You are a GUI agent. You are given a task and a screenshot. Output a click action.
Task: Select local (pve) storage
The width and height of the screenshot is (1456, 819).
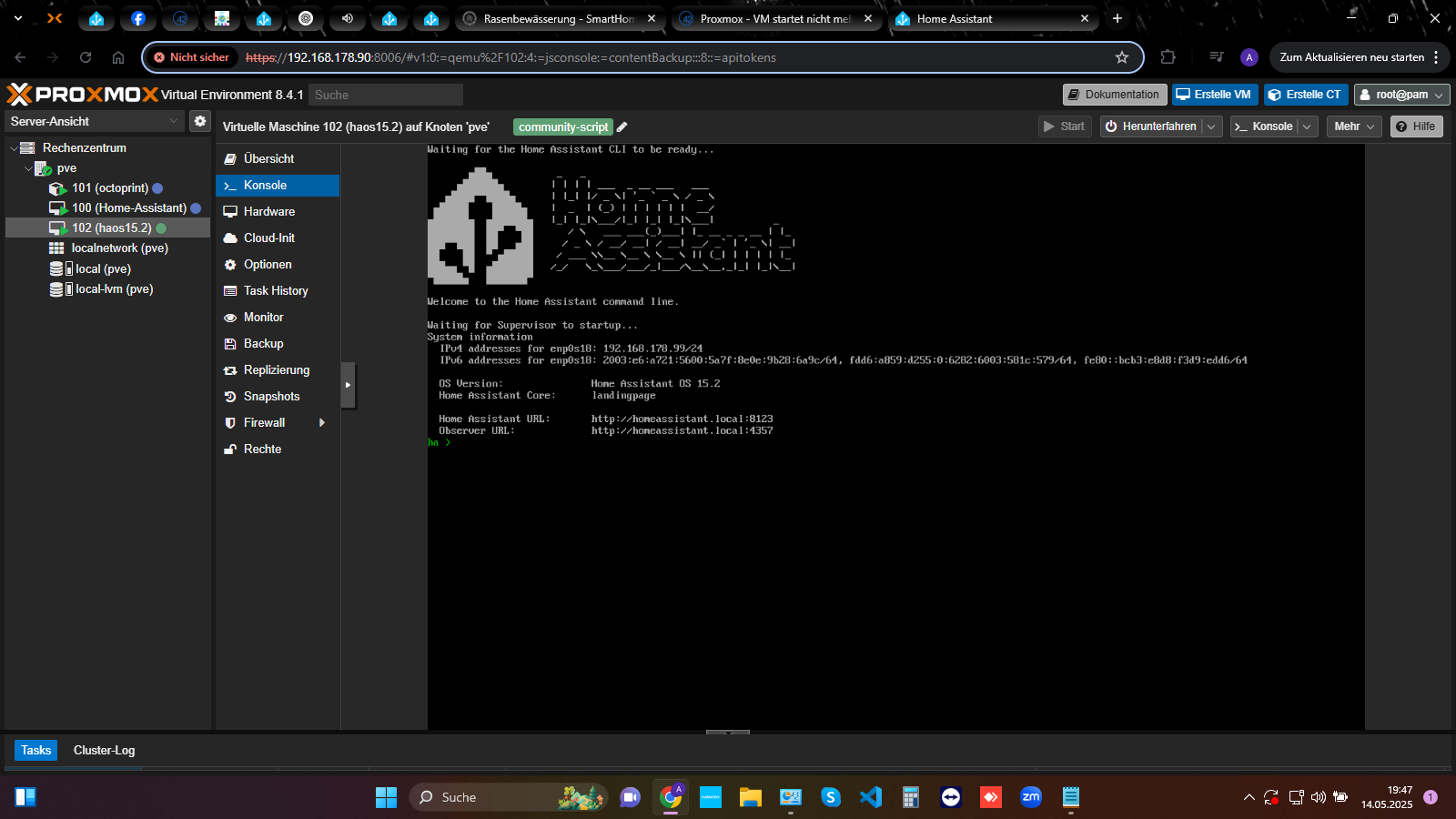(107, 268)
